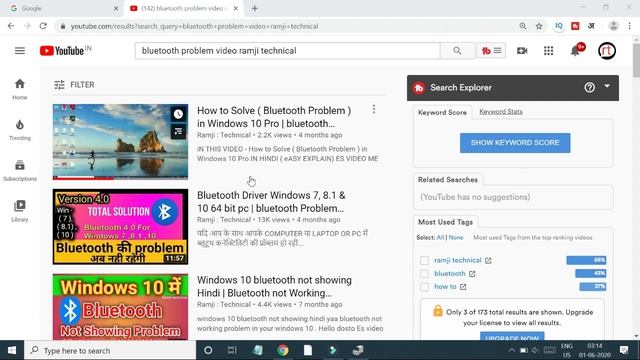Check the bluetooth tag checkbox

(424, 273)
